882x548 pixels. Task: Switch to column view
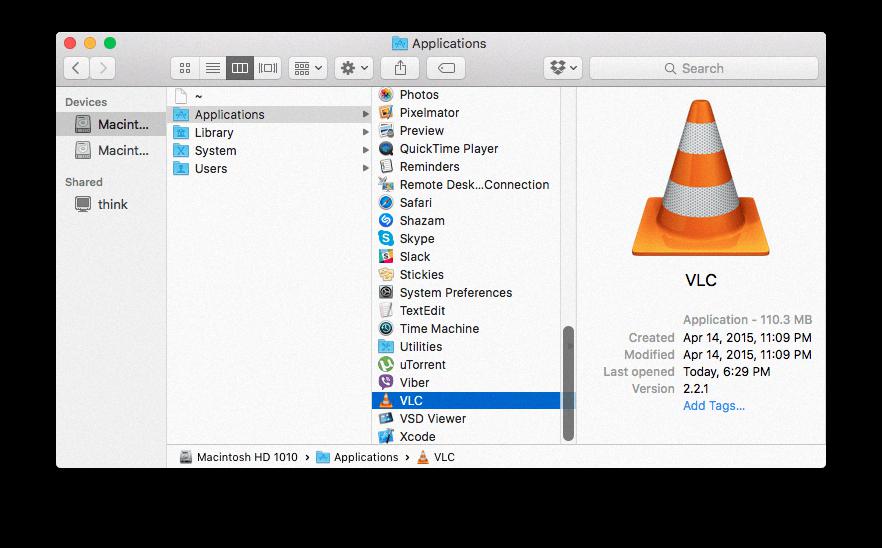(240, 68)
